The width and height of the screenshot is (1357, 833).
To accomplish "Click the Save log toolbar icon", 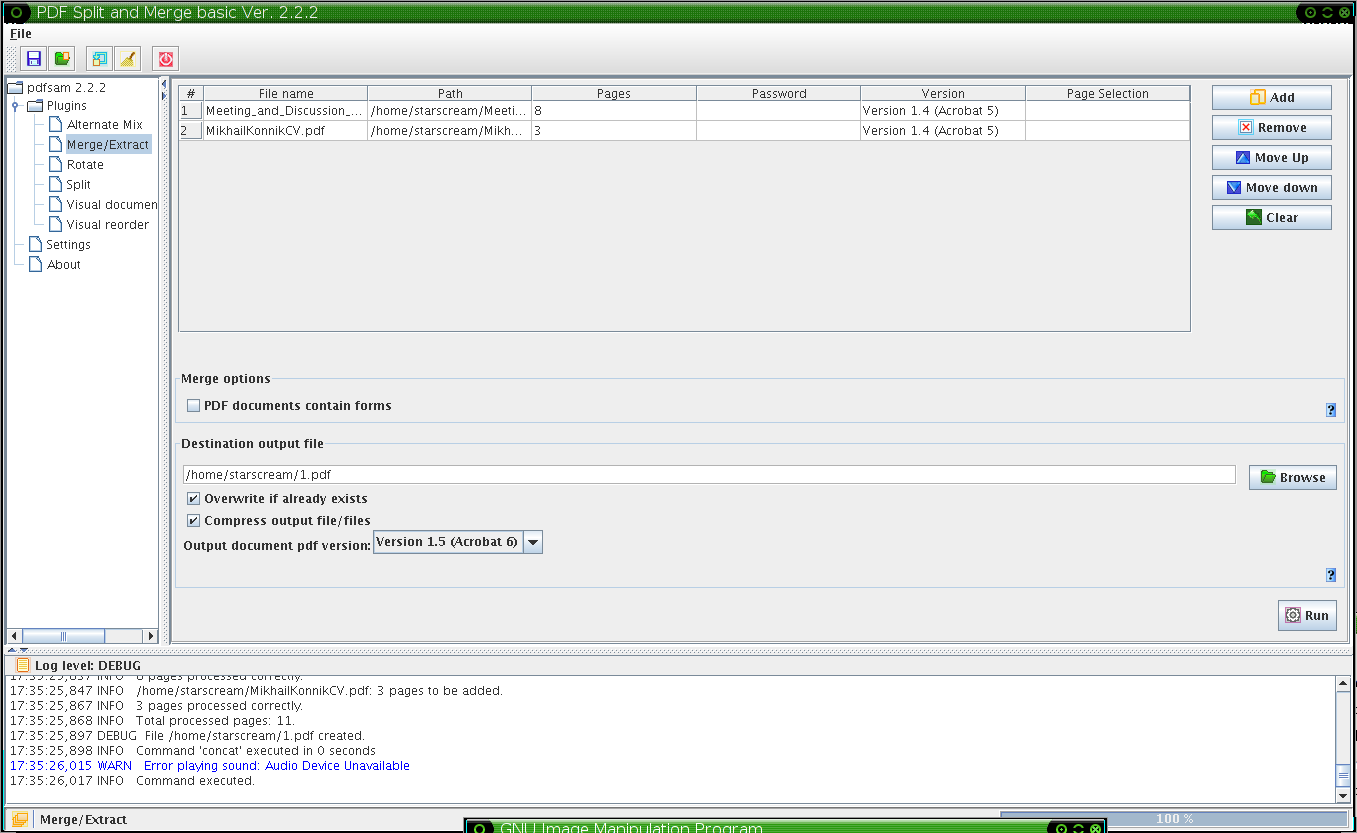I will [99, 59].
